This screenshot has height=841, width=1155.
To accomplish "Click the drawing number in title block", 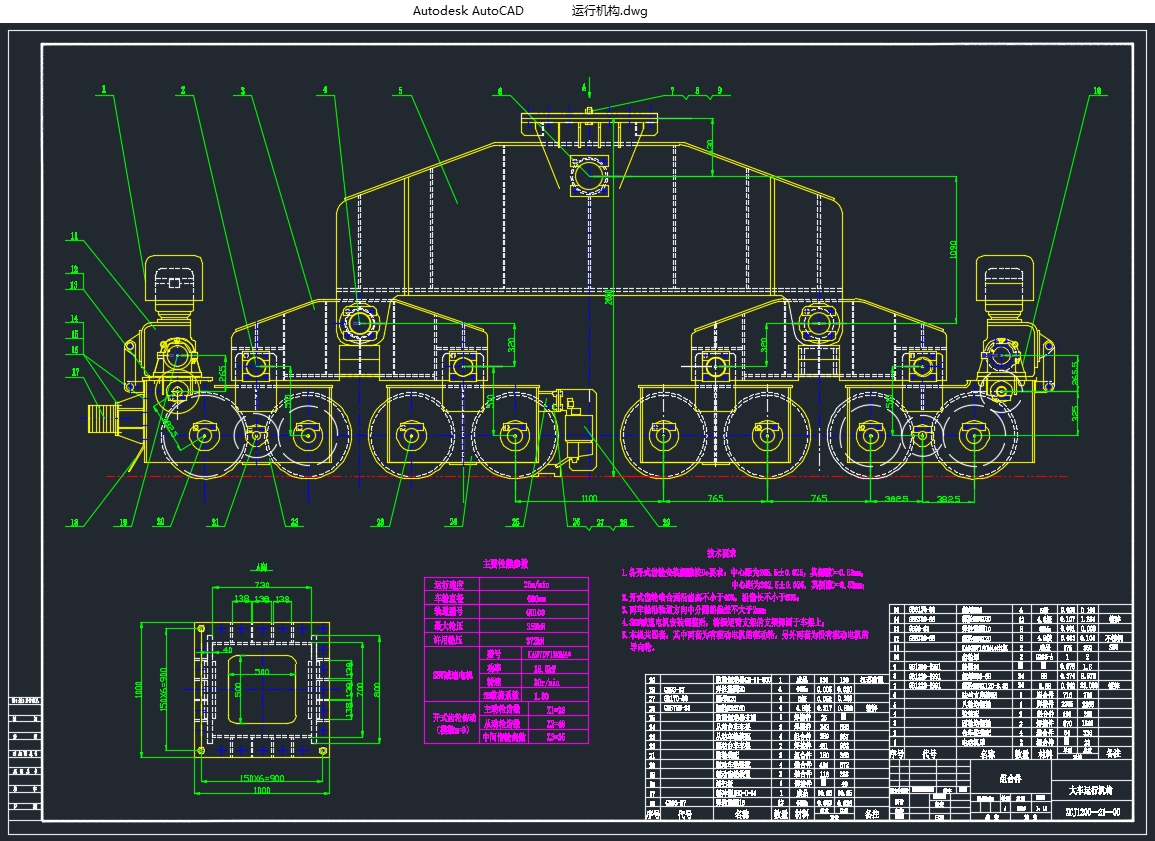I will tap(1092, 811).
